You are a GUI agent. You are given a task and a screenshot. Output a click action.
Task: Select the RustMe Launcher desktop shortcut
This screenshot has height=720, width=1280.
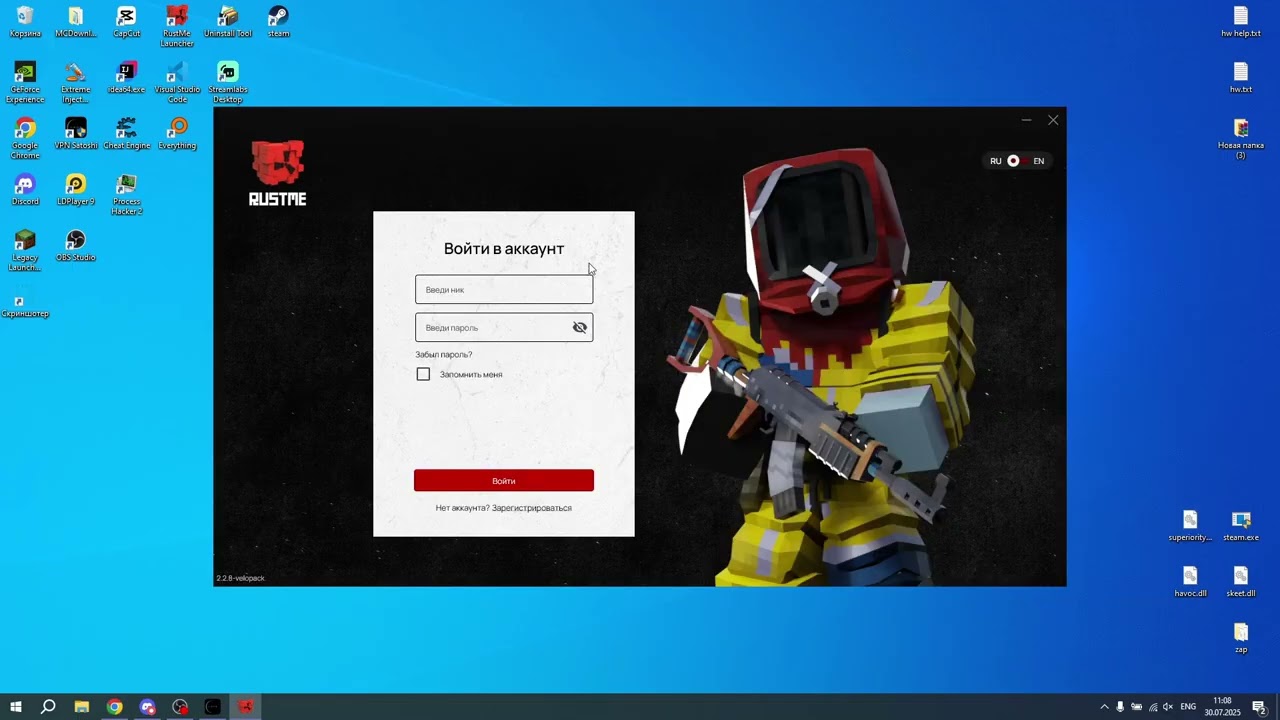click(177, 27)
